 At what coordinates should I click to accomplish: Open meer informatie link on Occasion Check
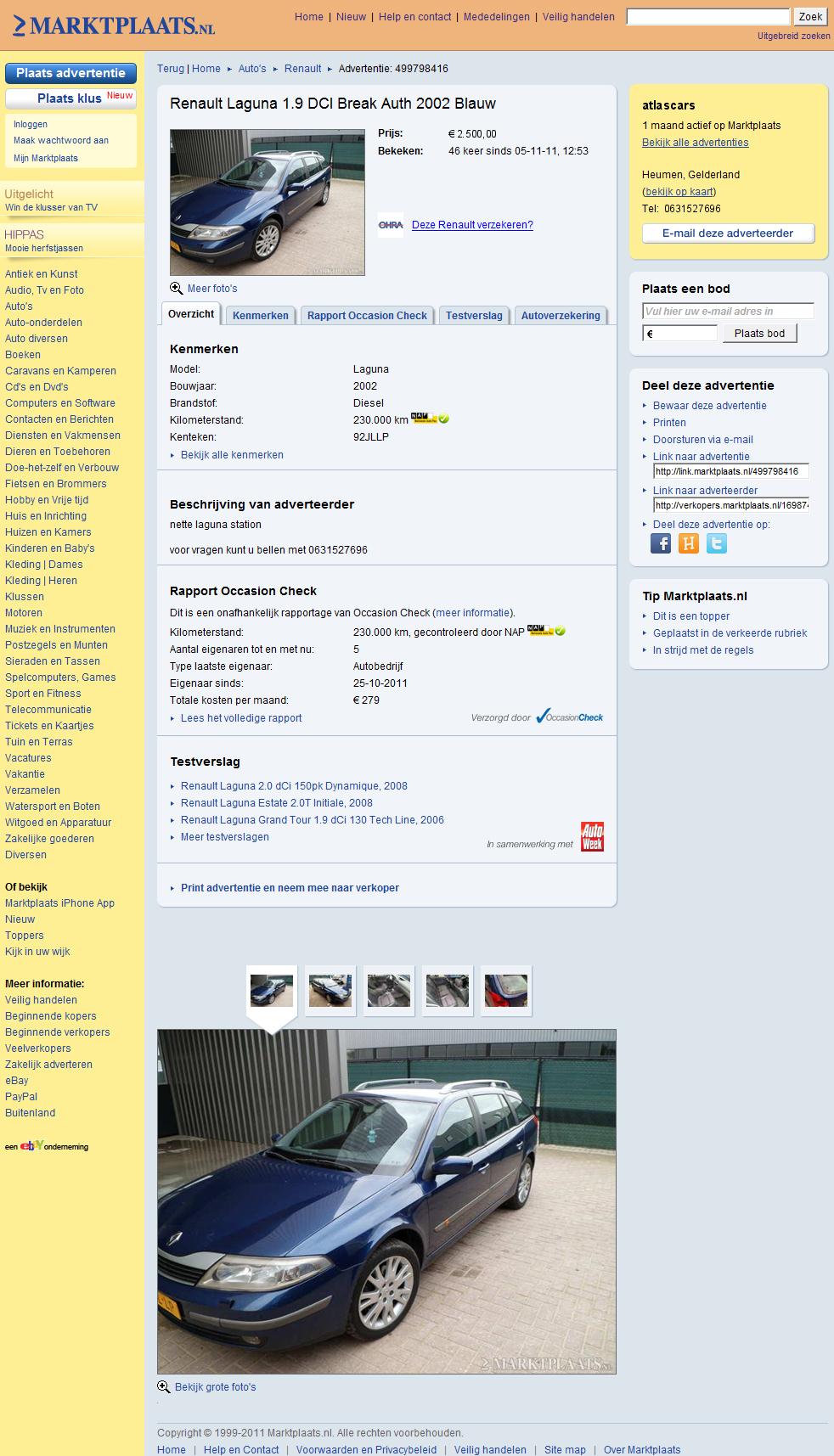(x=473, y=613)
